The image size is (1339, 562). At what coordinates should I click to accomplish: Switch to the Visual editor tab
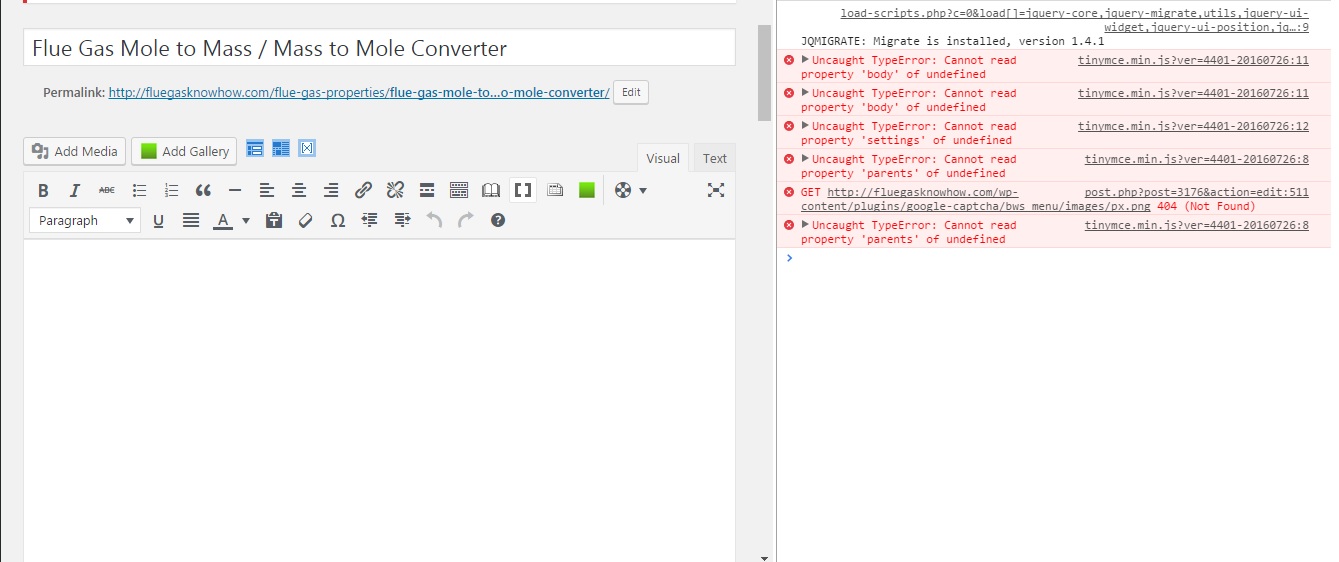(x=662, y=158)
